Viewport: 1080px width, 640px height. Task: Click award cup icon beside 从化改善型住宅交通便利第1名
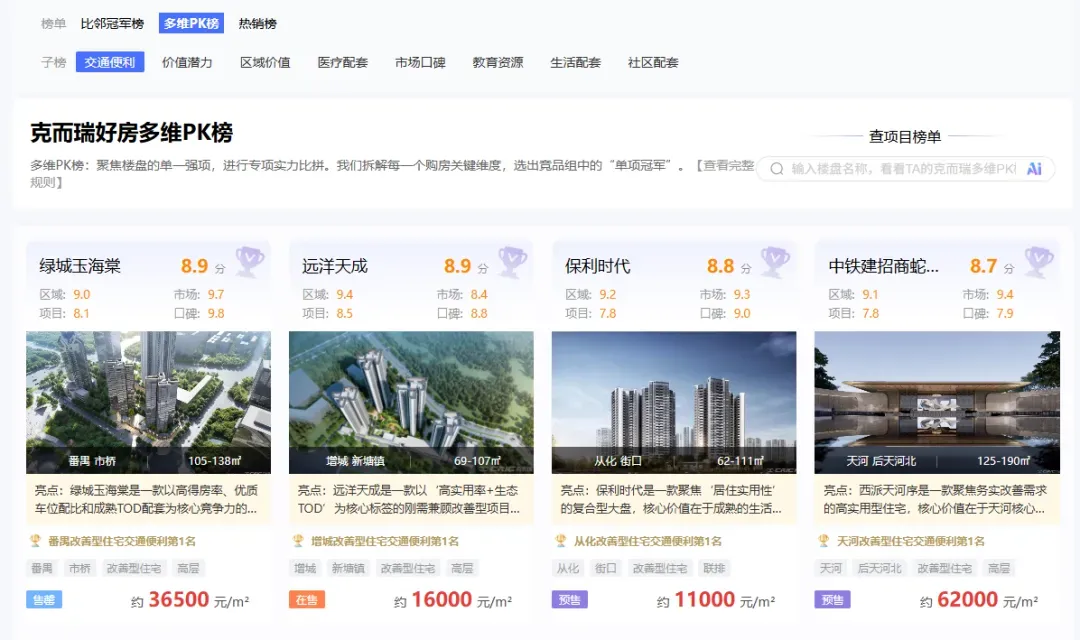pyautogui.click(x=561, y=541)
